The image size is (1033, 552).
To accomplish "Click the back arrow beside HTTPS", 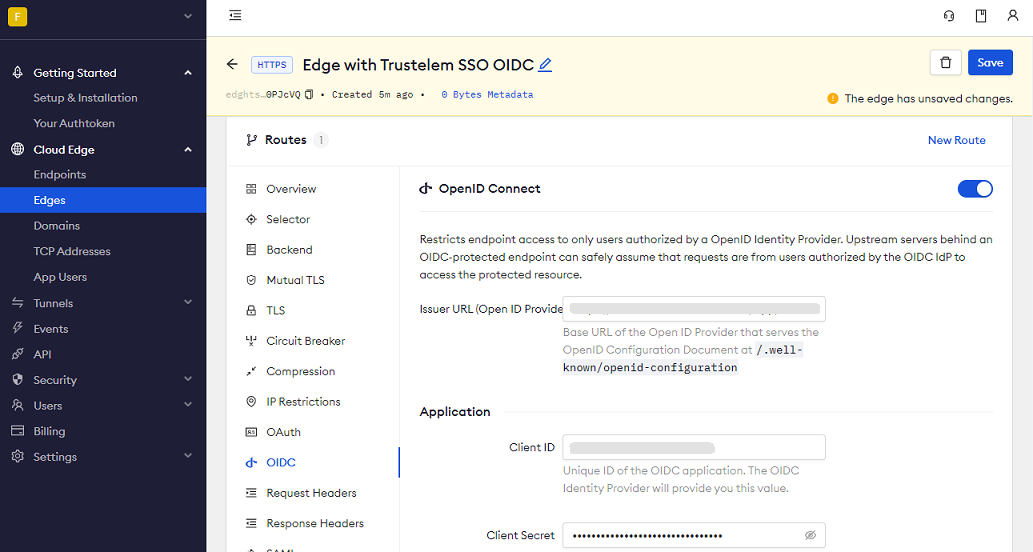I will tap(232, 64).
